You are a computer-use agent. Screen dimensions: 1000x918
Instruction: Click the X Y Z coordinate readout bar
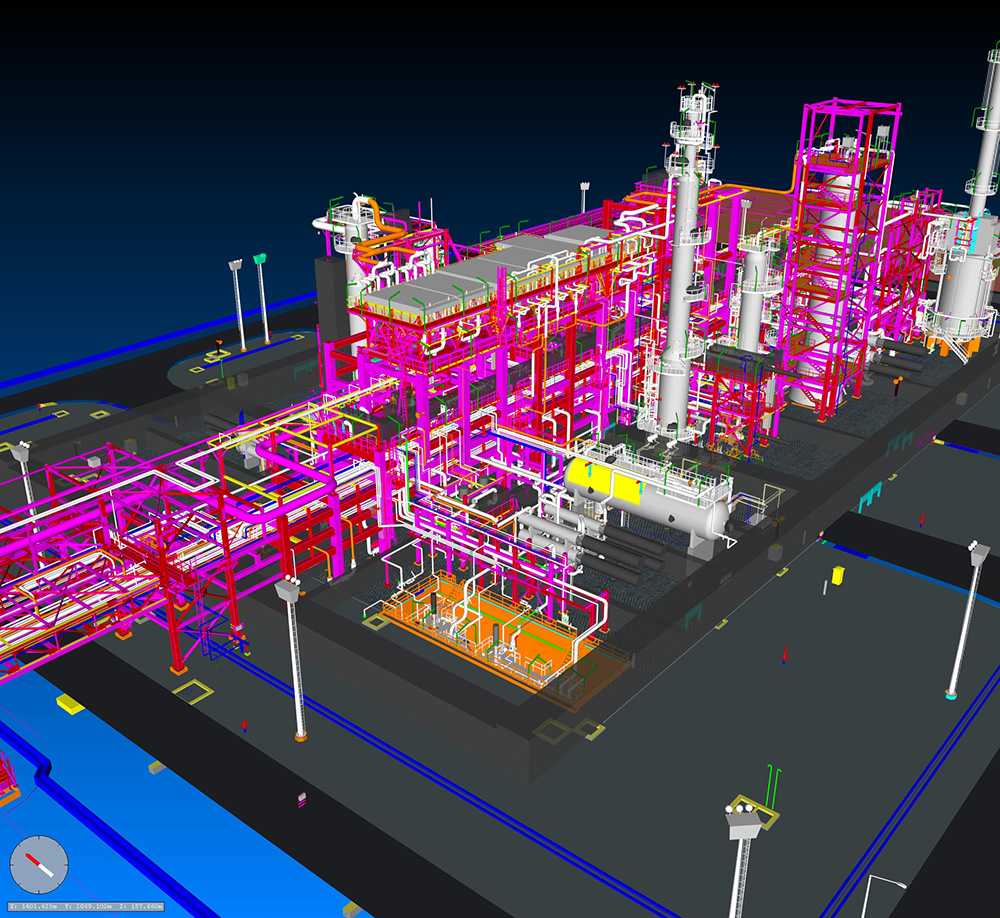click(x=84, y=906)
